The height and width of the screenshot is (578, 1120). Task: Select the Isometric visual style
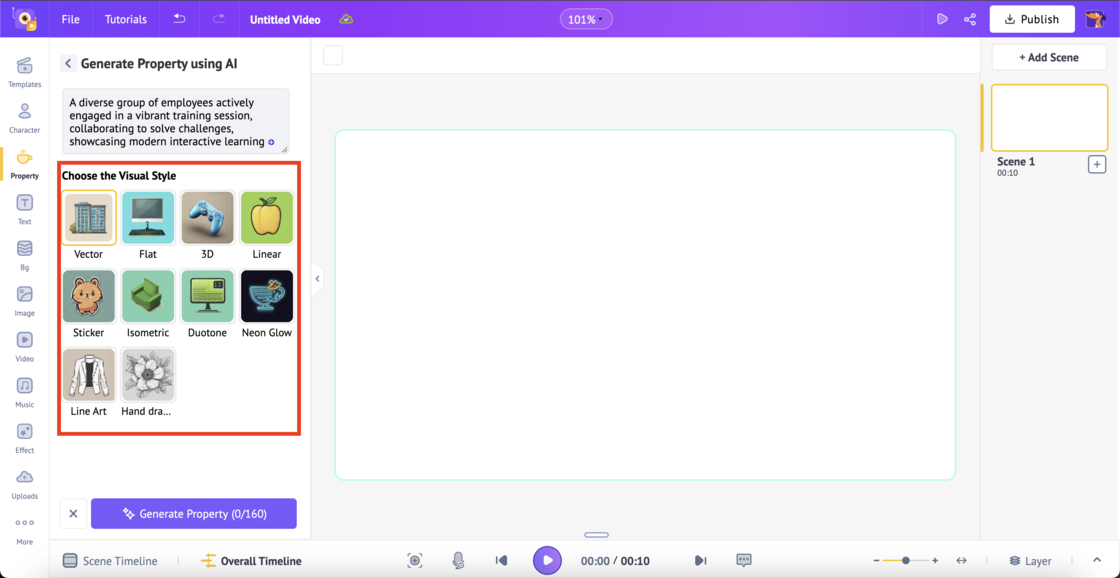click(x=147, y=297)
